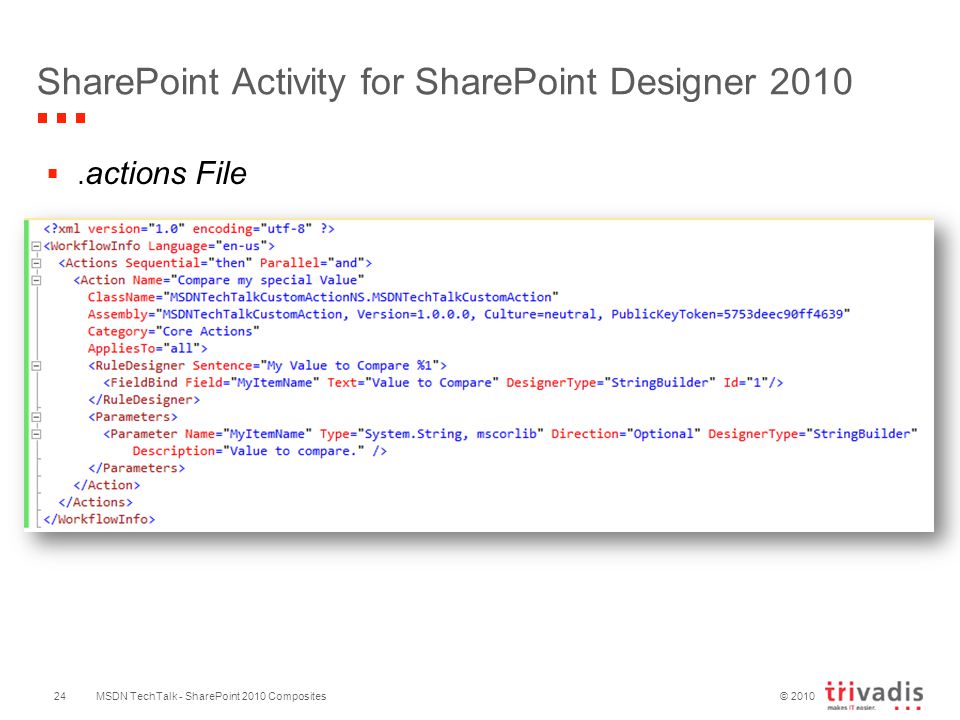This screenshot has height=720, width=960.
Task: Click the "Compare my special Value" name string
Action: point(268,280)
